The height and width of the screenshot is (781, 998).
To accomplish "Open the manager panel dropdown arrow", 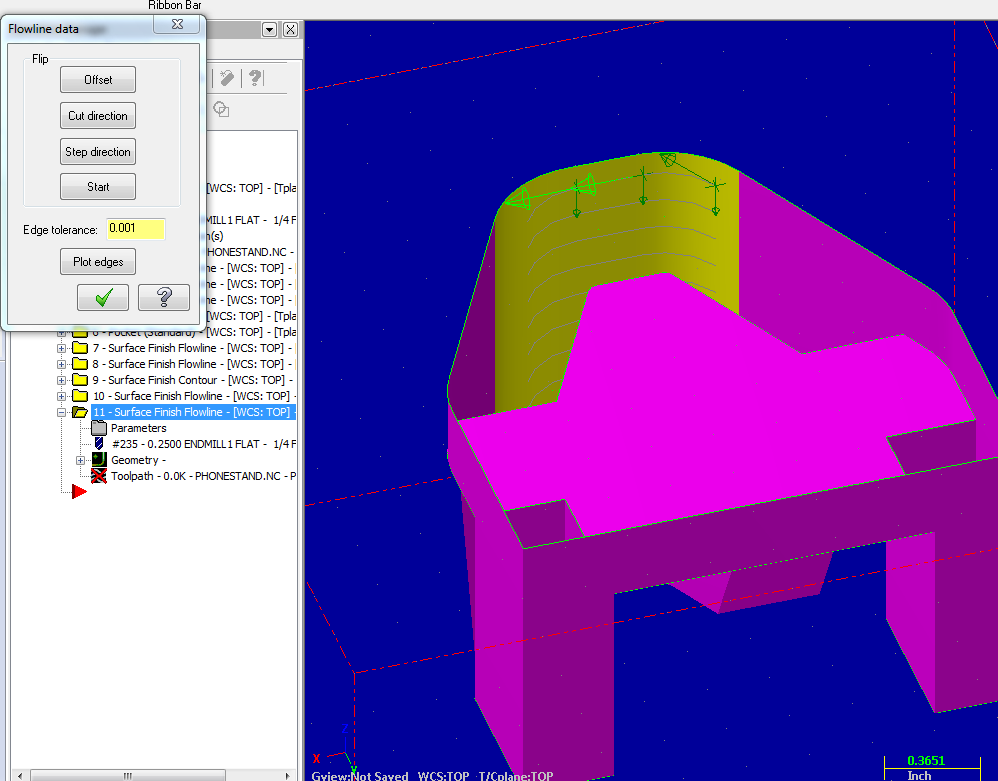I will (x=269, y=30).
